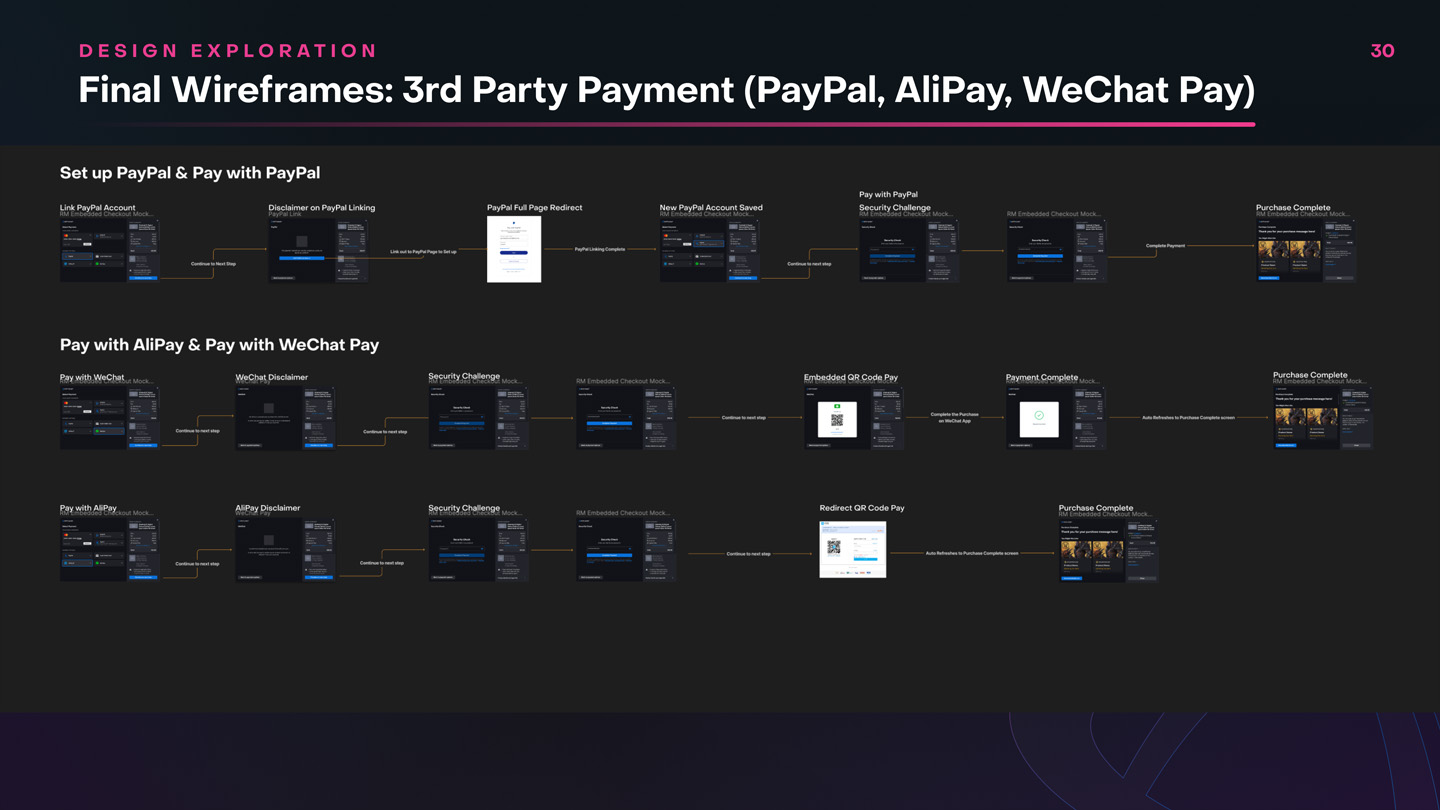Open the New PayPal Account Saved wireframe
The image size is (1440, 810).
(709, 250)
